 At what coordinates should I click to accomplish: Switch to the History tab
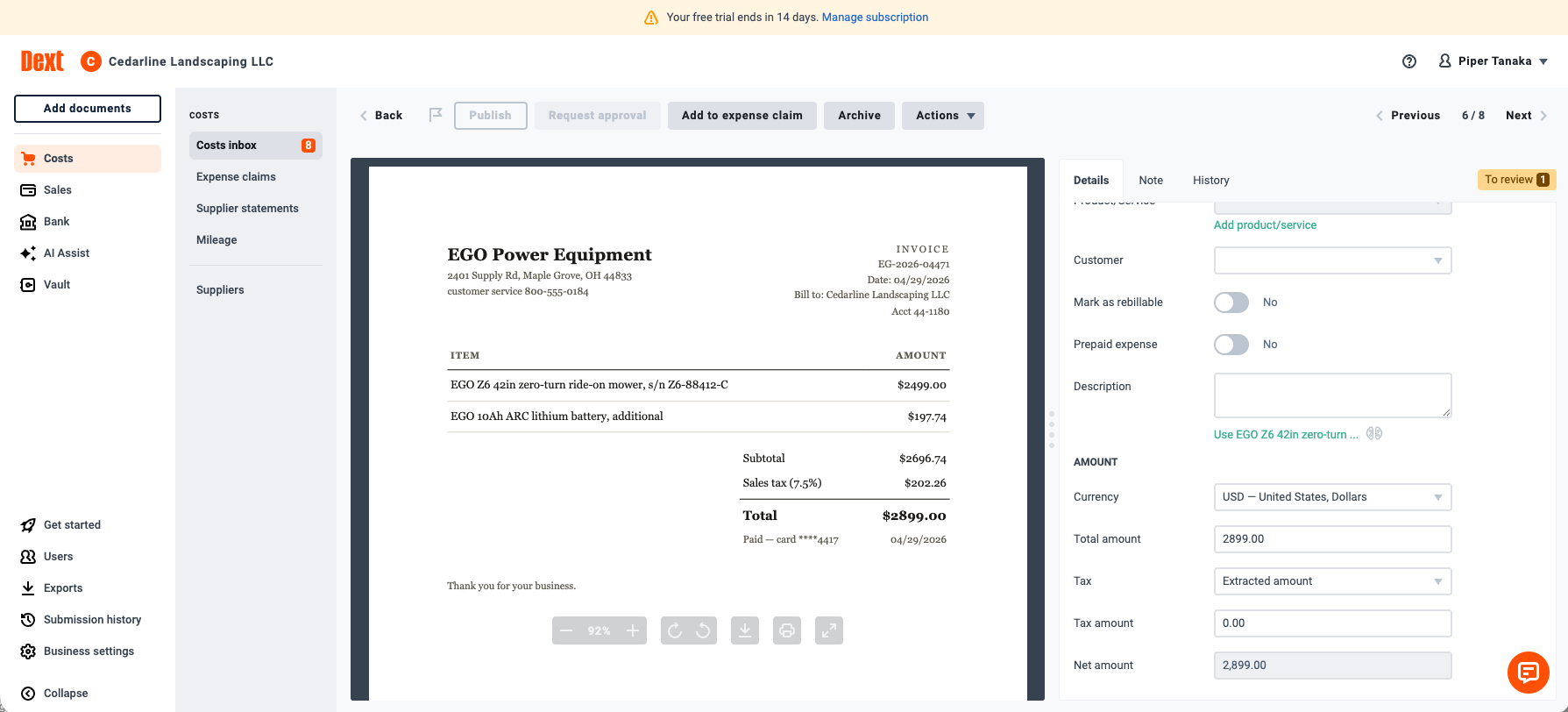click(1210, 180)
